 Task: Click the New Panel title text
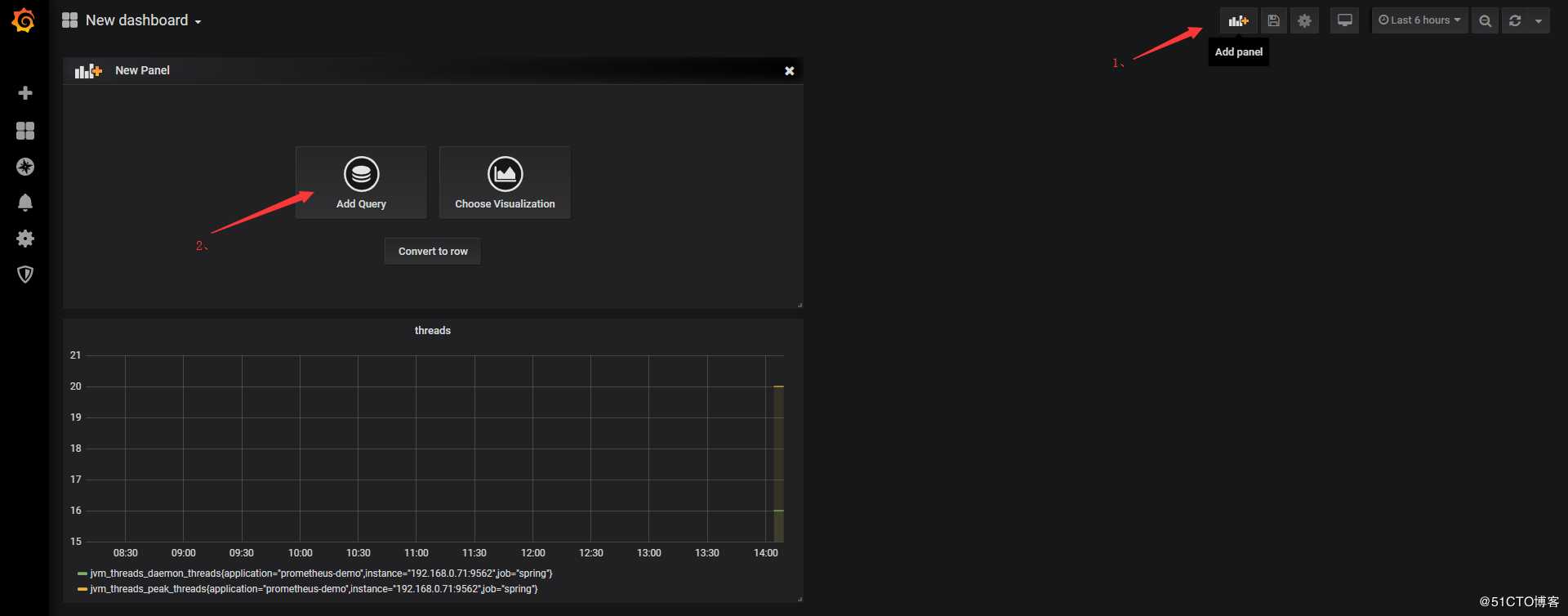click(142, 70)
